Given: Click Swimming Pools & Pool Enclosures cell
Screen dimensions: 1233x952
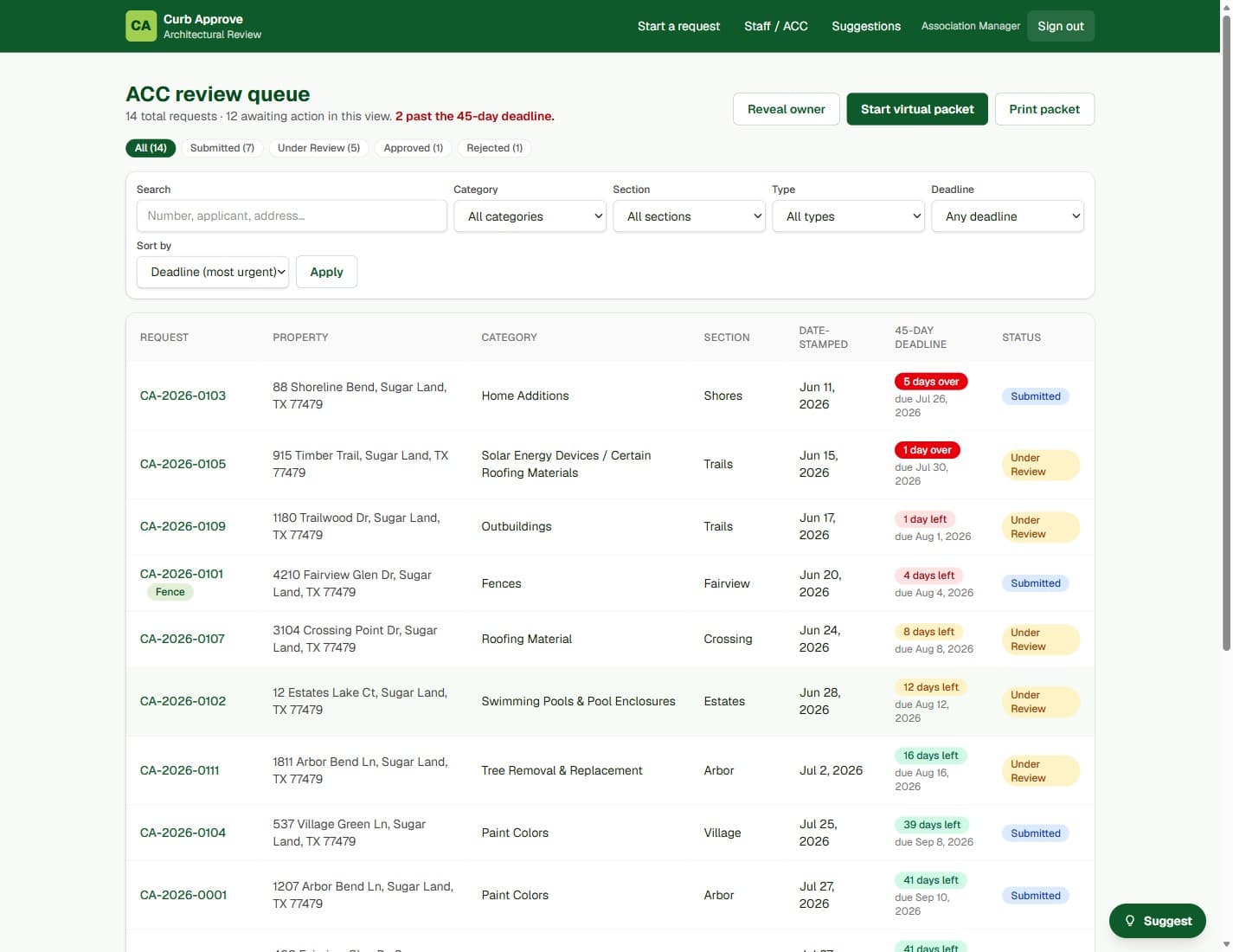Looking at the screenshot, I should (578, 701).
